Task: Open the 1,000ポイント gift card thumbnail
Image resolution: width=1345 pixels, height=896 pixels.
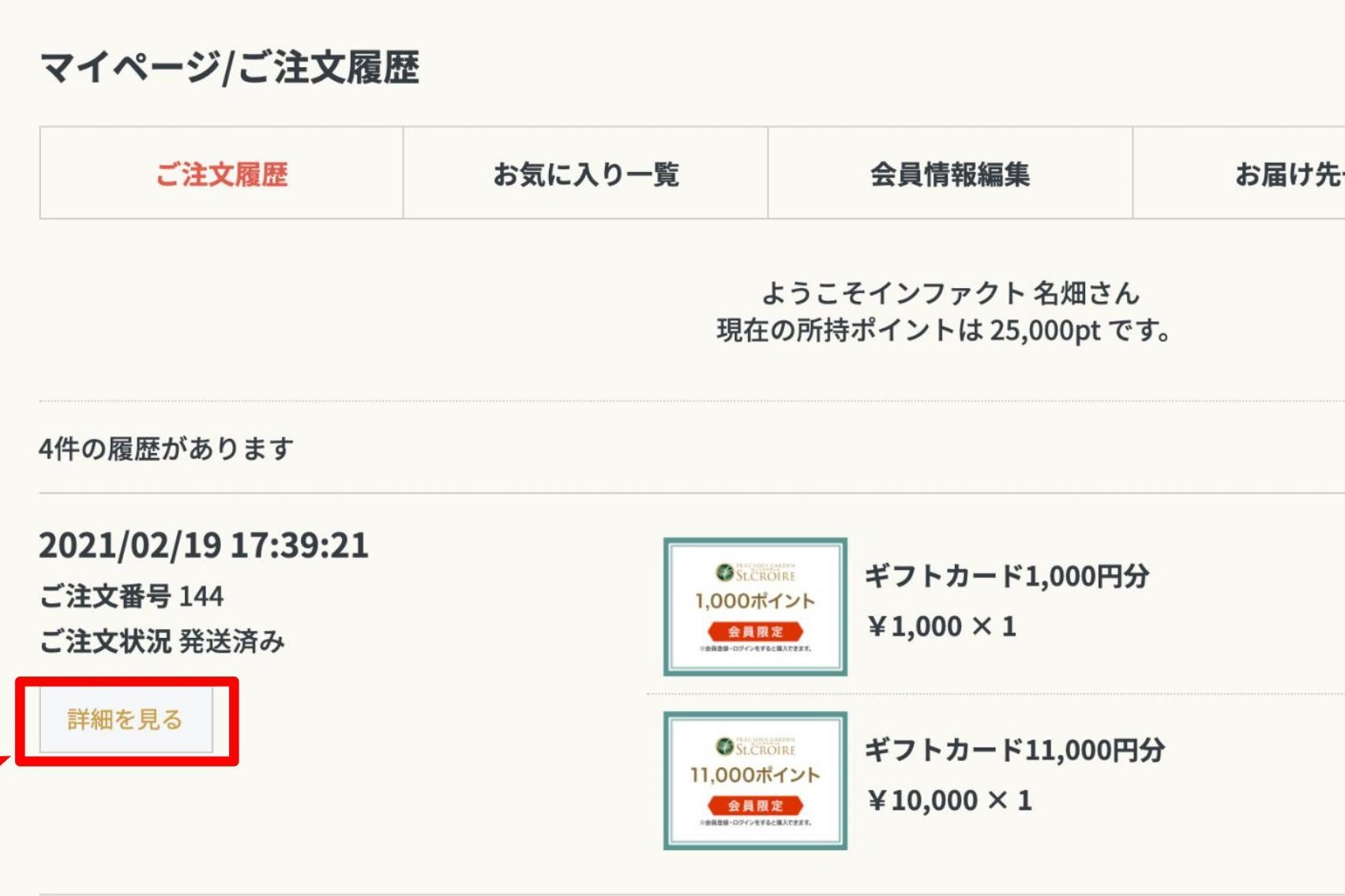Action: [755, 606]
